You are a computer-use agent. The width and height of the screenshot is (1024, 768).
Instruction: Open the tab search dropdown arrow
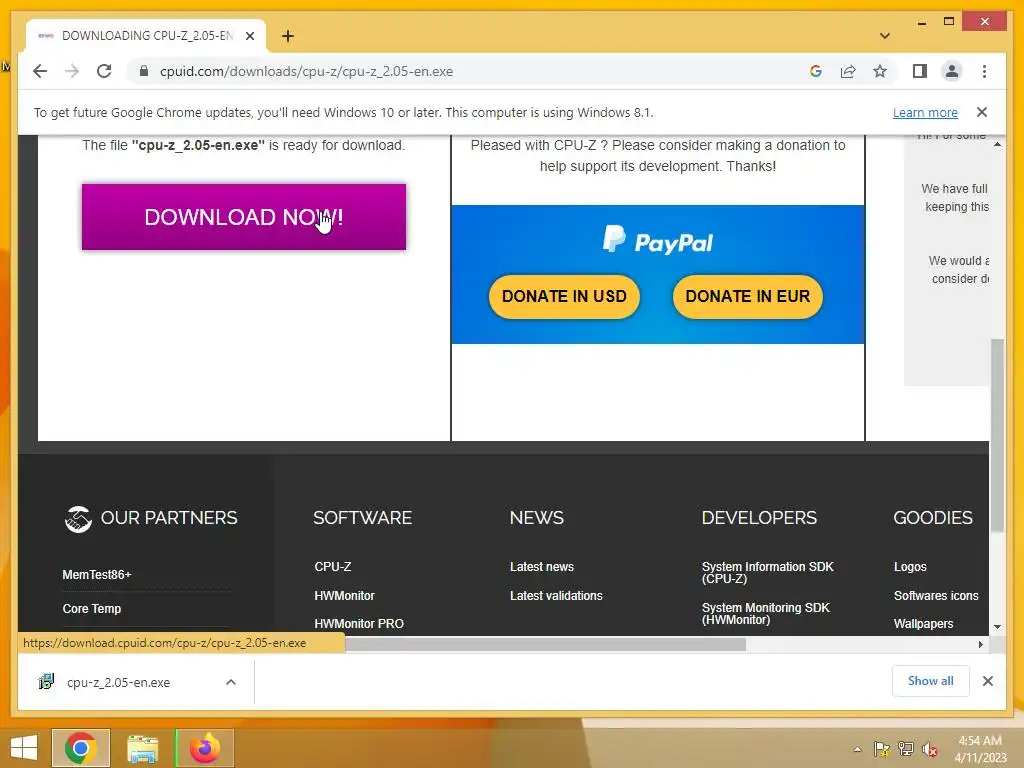884,36
